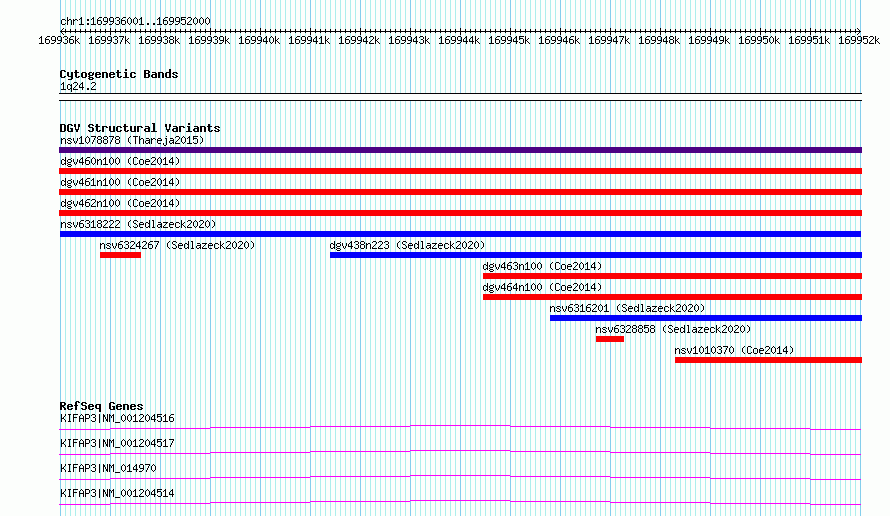Screen dimensions: 890x516
Task: Click the blue bar under nsv6318222
Action: tap(460, 234)
